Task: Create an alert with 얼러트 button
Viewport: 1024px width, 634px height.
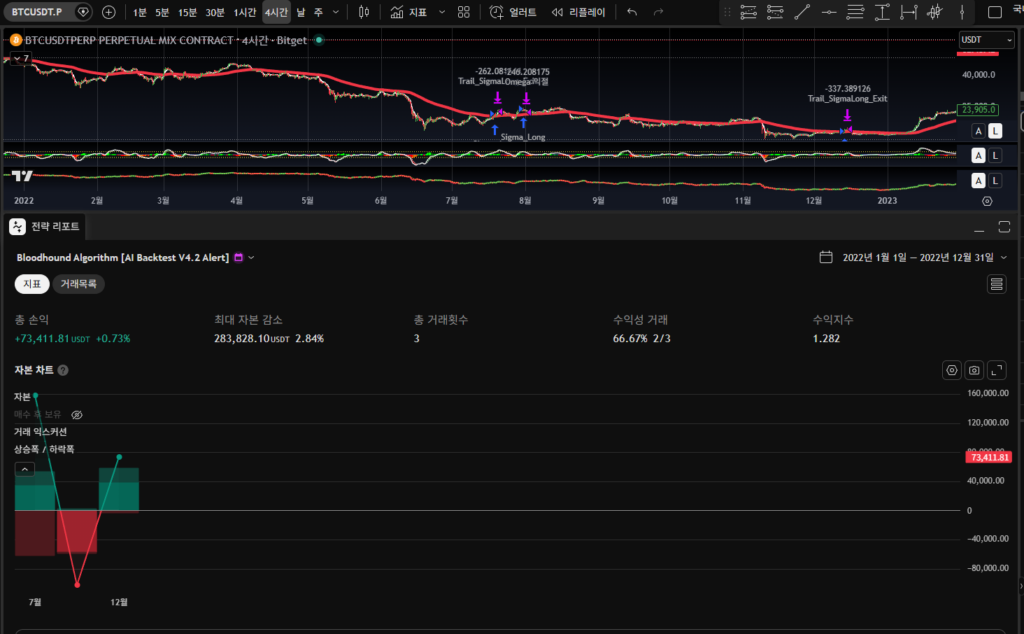Action: pos(513,12)
